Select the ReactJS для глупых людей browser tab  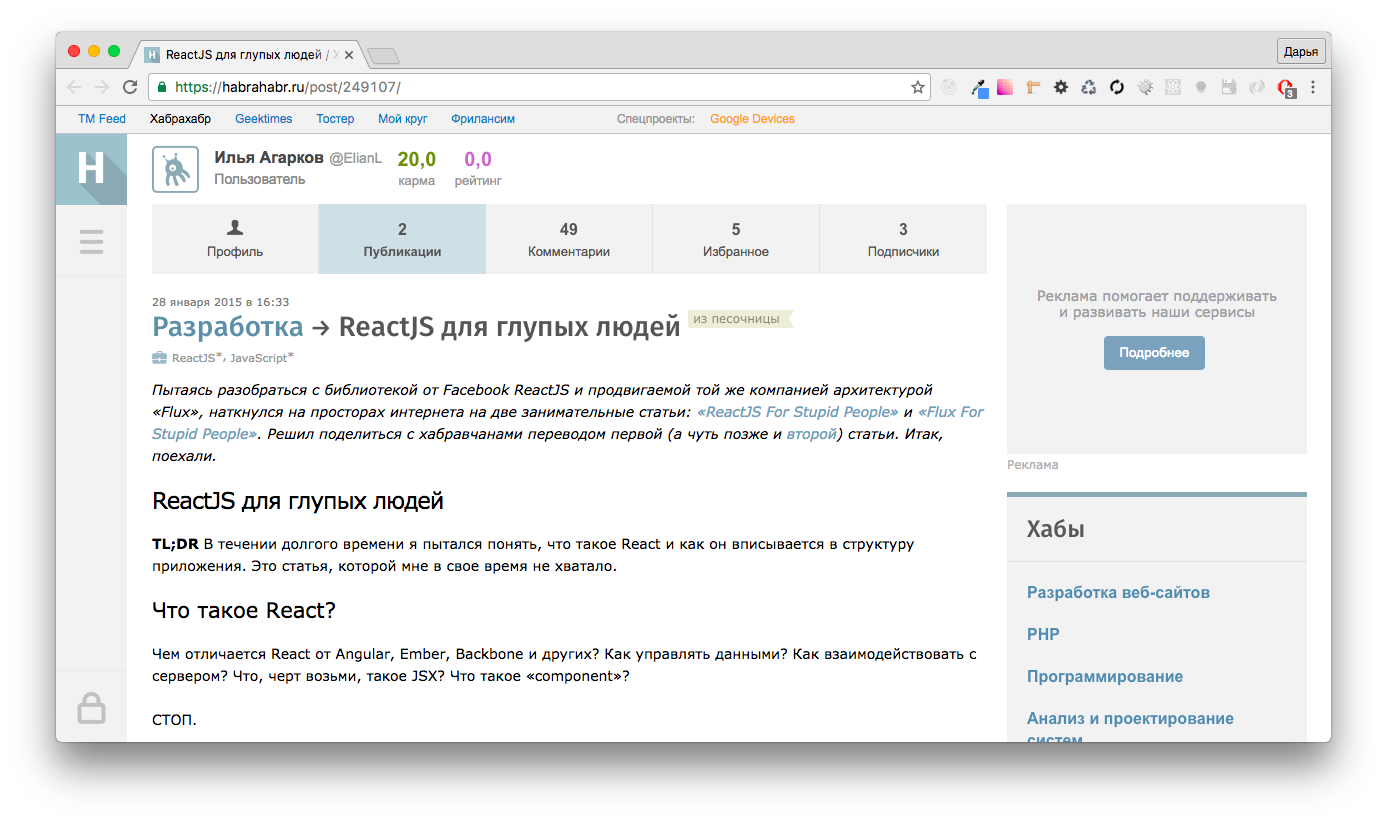[248, 54]
